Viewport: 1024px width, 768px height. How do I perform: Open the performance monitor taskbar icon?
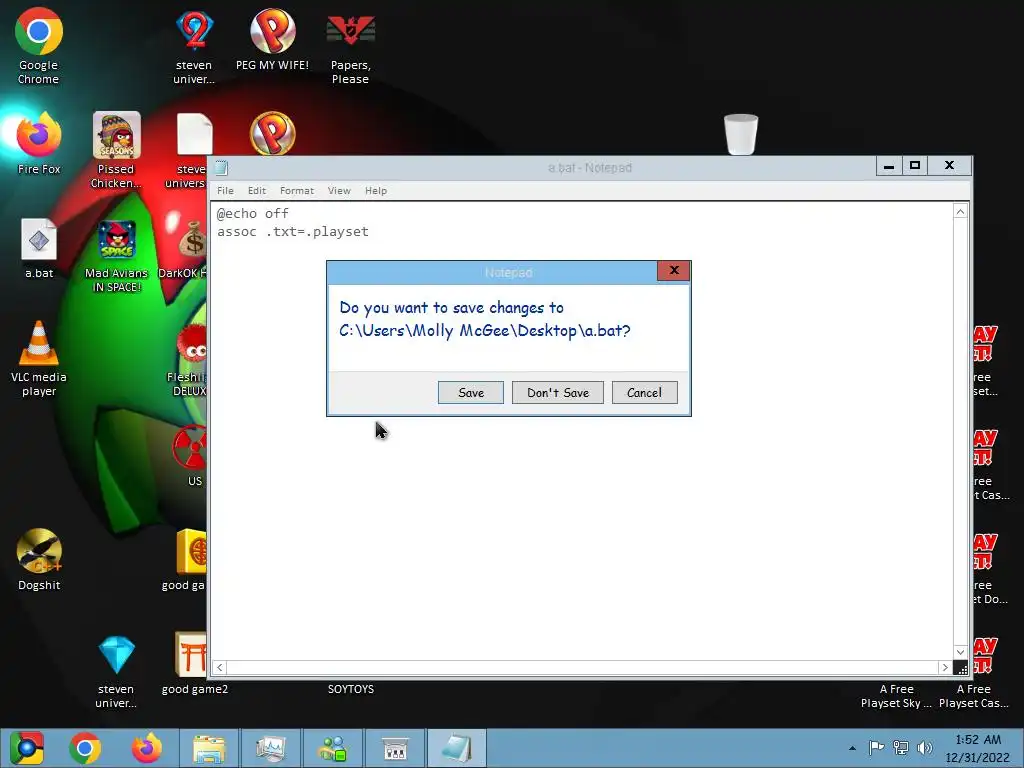(271, 748)
